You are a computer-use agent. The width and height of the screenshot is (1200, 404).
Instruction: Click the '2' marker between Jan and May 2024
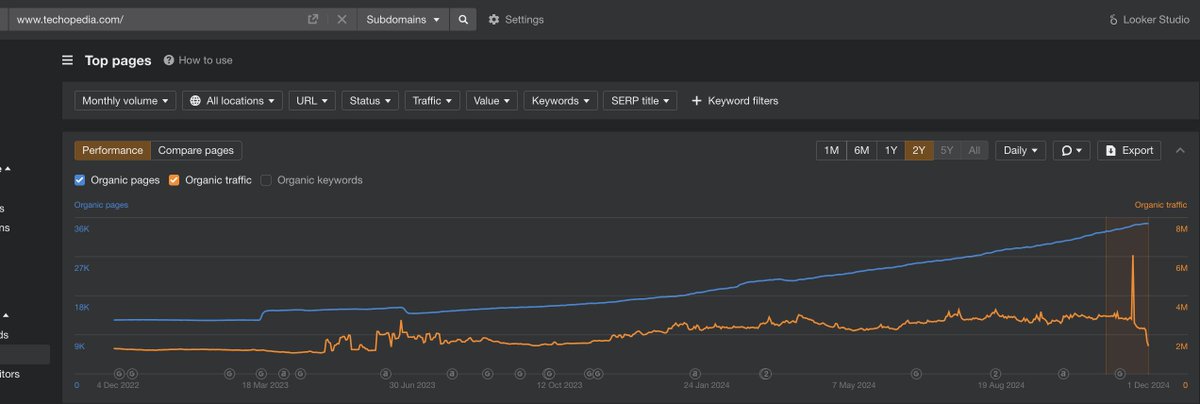tap(765, 373)
